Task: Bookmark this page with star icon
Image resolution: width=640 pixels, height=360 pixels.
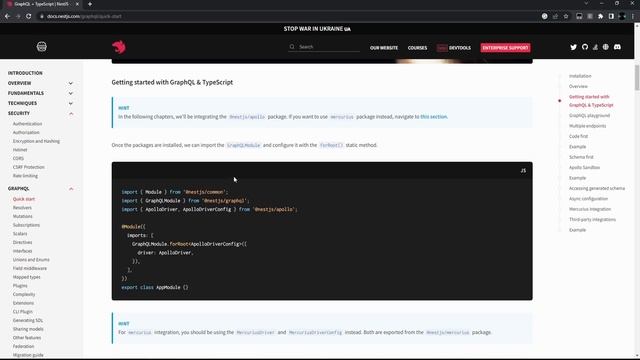Action: [566, 16]
